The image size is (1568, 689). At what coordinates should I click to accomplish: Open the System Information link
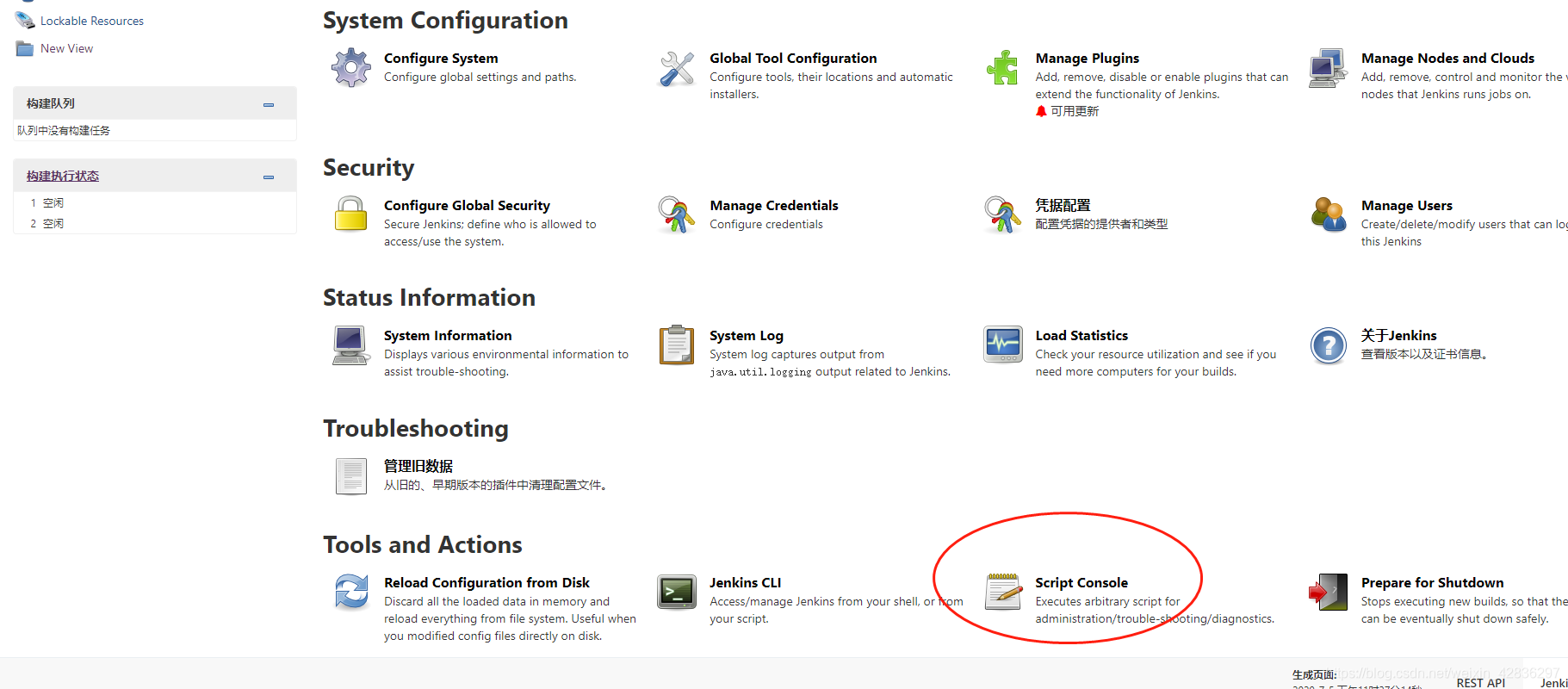pos(448,335)
